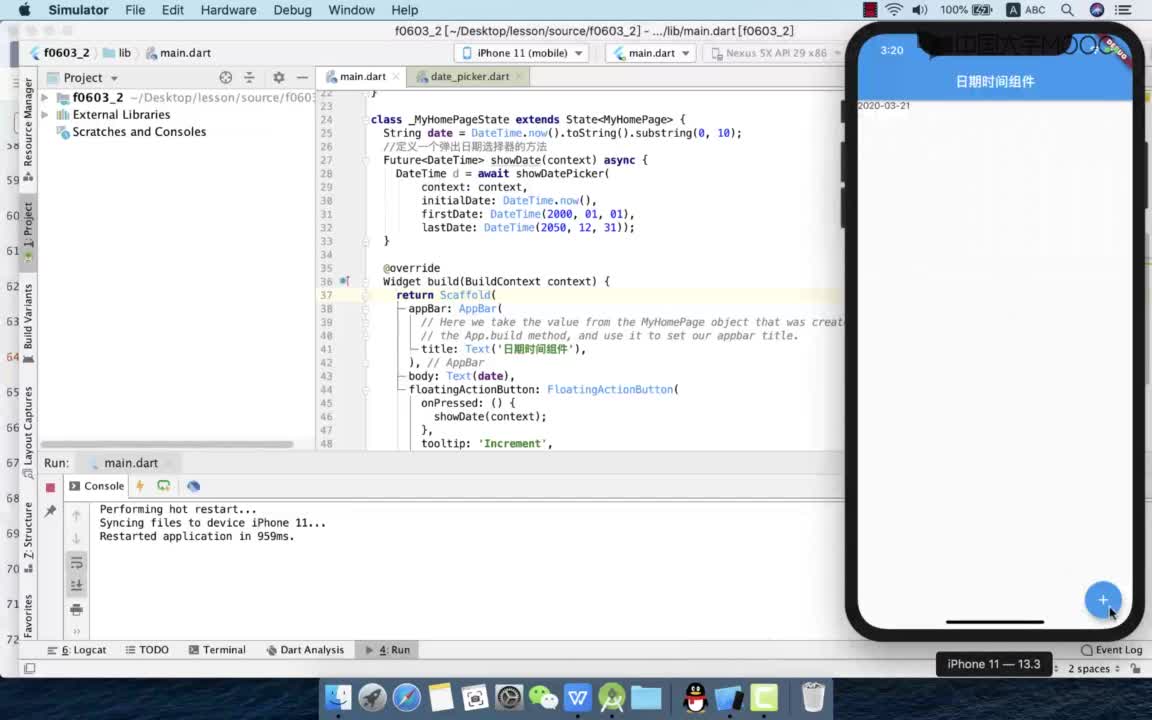Pin the Run tab with pin icon

pyautogui.click(x=50, y=511)
